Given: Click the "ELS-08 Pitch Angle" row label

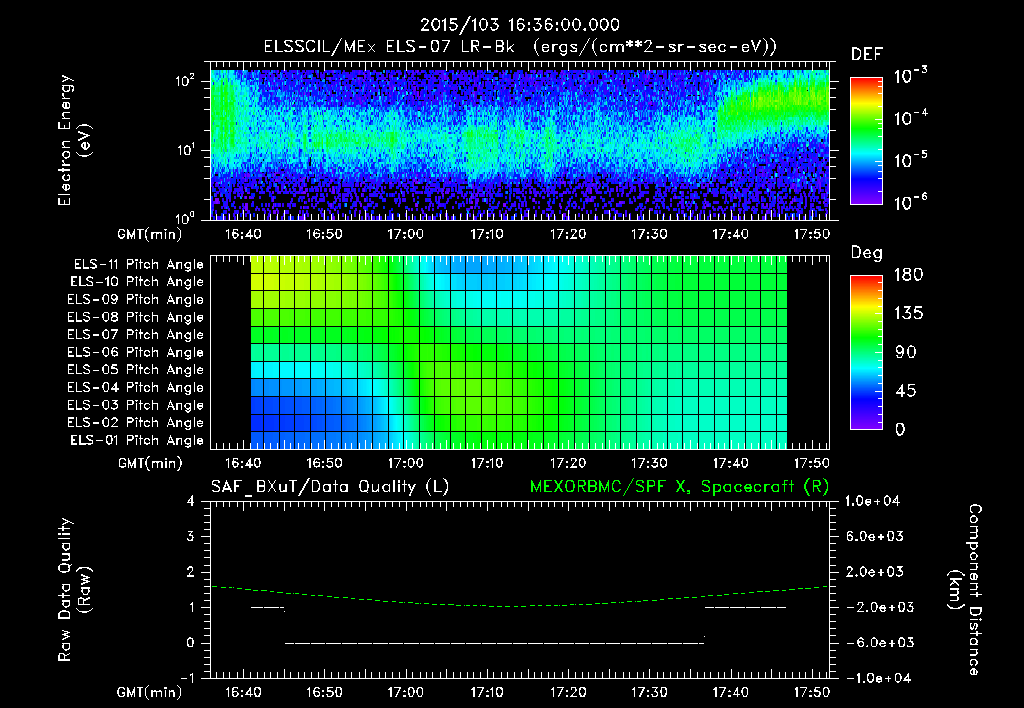Looking at the screenshot, I should tap(135, 317).
